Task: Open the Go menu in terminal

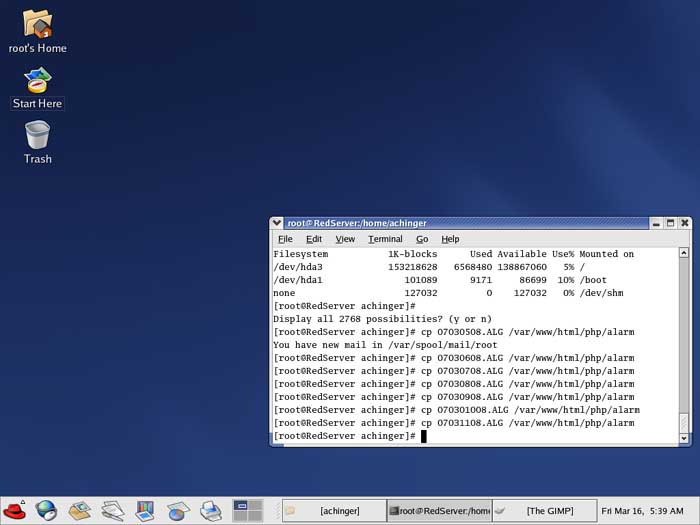Action: tap(422, 239)
